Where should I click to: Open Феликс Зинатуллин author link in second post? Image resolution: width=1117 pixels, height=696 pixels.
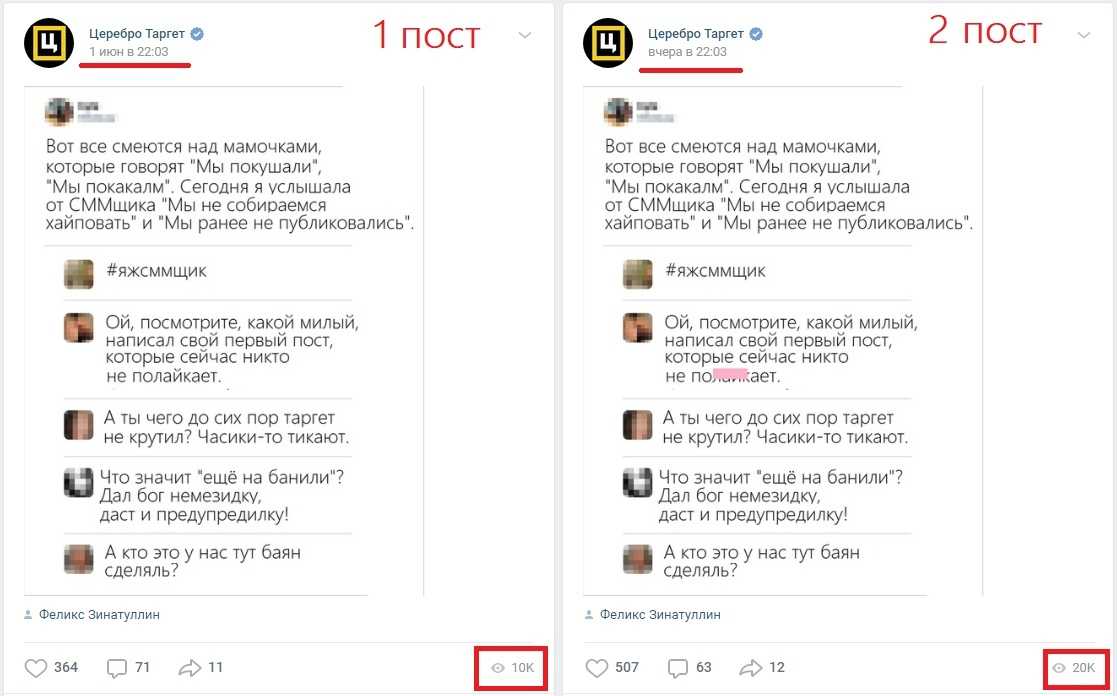[x=660, y=614]
